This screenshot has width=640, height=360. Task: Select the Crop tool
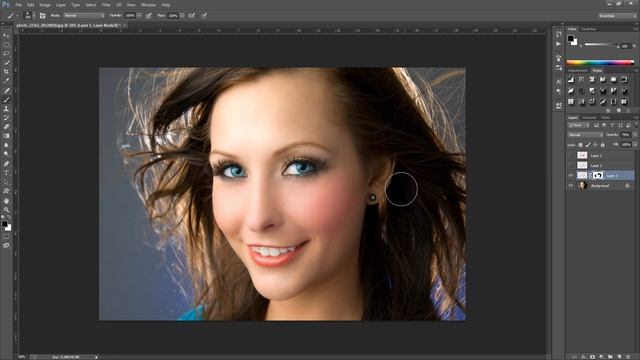6,72
